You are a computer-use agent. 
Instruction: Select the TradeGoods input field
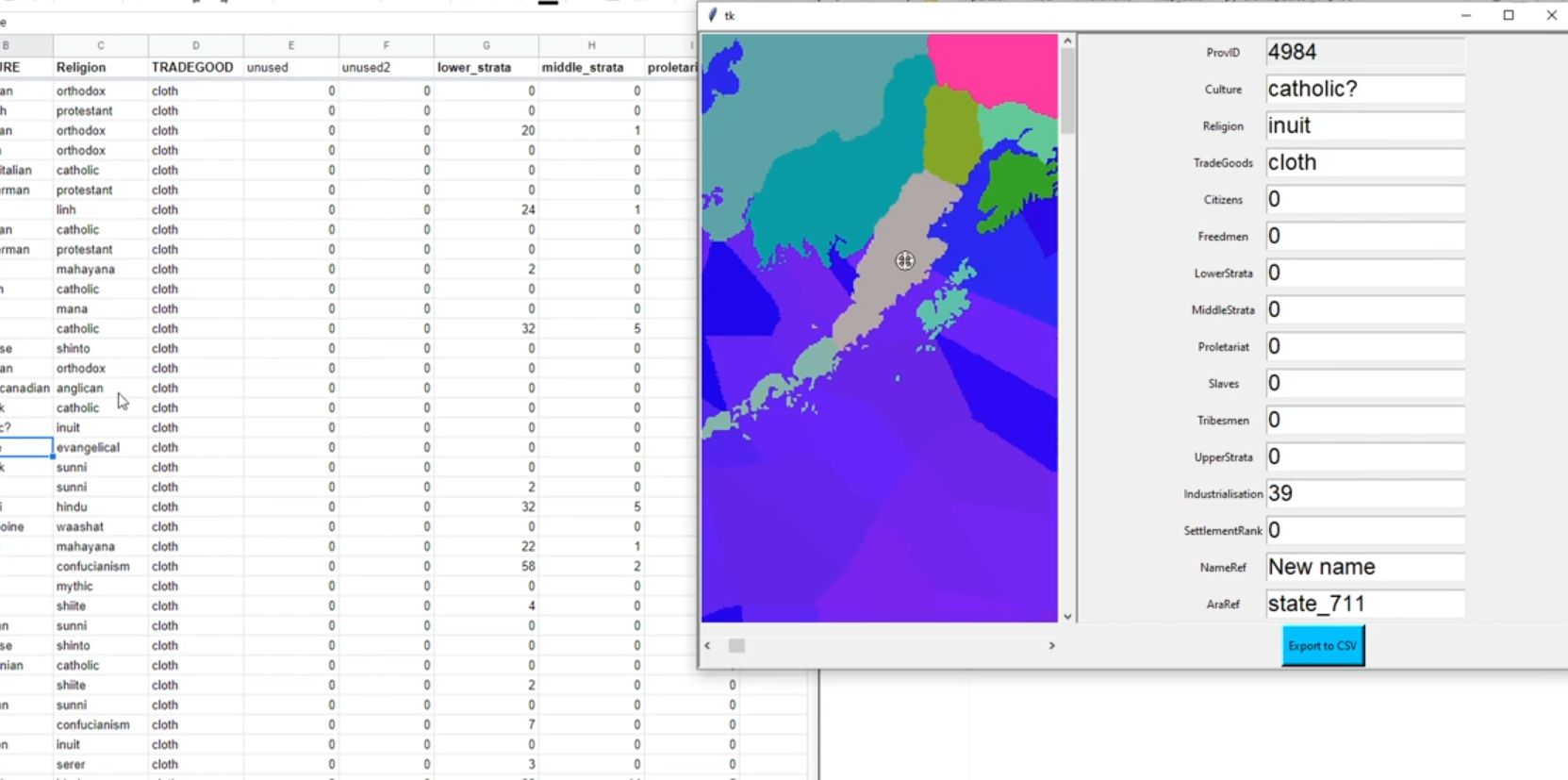click(x=1365, y=162)
